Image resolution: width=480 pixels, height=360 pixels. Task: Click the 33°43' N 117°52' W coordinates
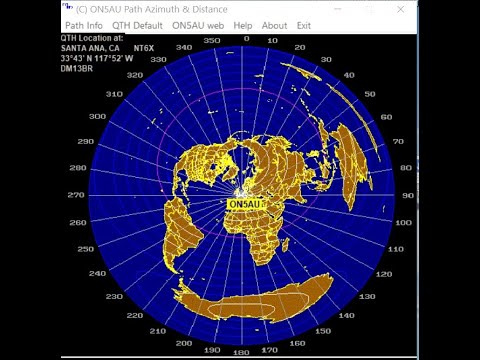pyautogui.click(x=97, y=59)
